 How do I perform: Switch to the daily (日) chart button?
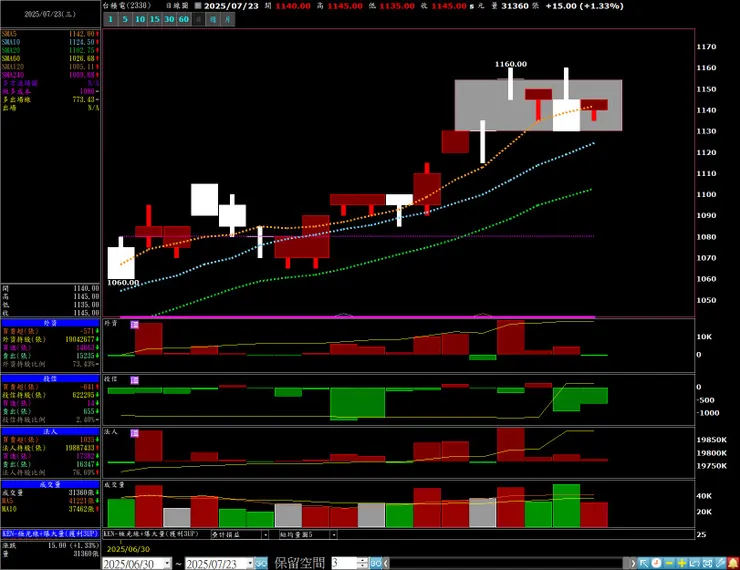pyautogui.click(x=199, y=19)
